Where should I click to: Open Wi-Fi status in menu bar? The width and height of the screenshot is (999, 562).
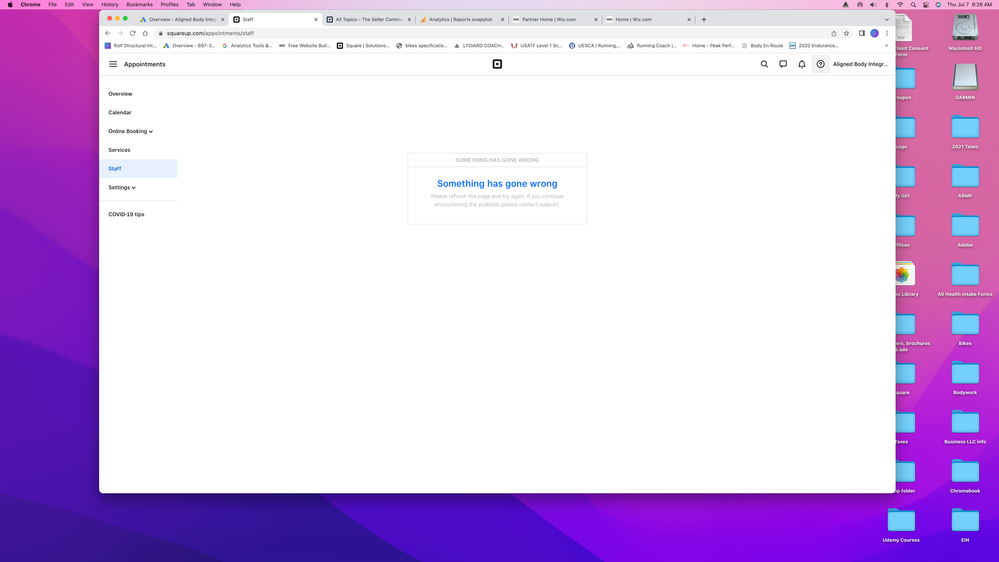tap(900, 4)
